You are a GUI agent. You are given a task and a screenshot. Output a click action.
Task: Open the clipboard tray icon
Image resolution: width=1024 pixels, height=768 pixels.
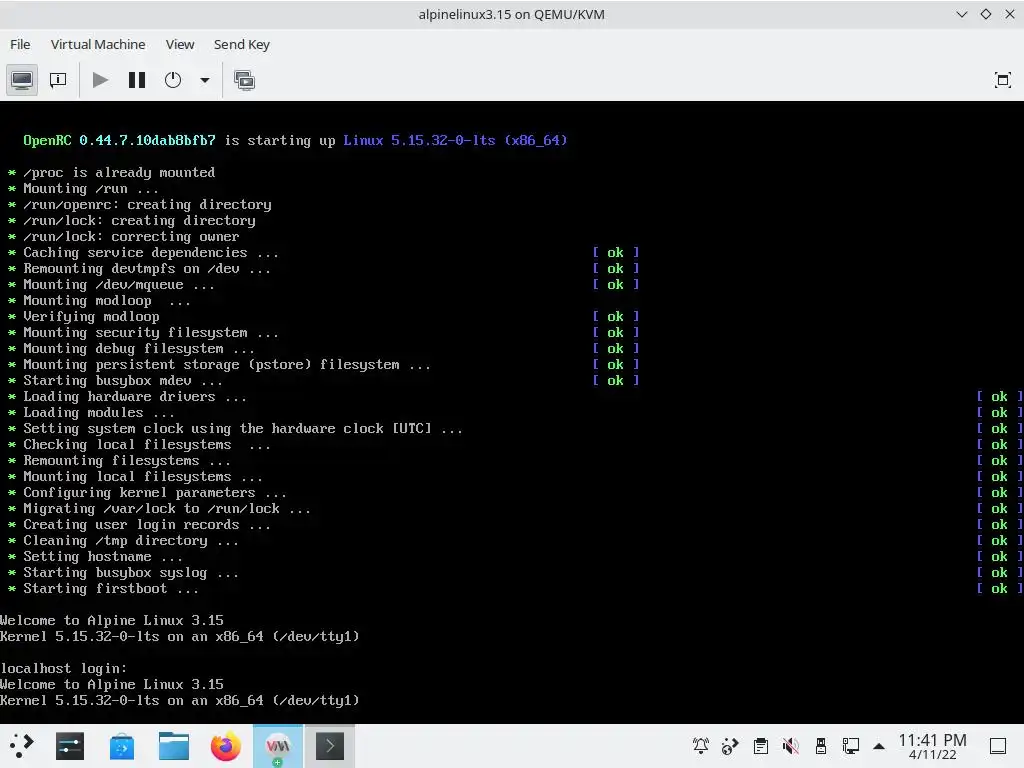tap(760, 746)
